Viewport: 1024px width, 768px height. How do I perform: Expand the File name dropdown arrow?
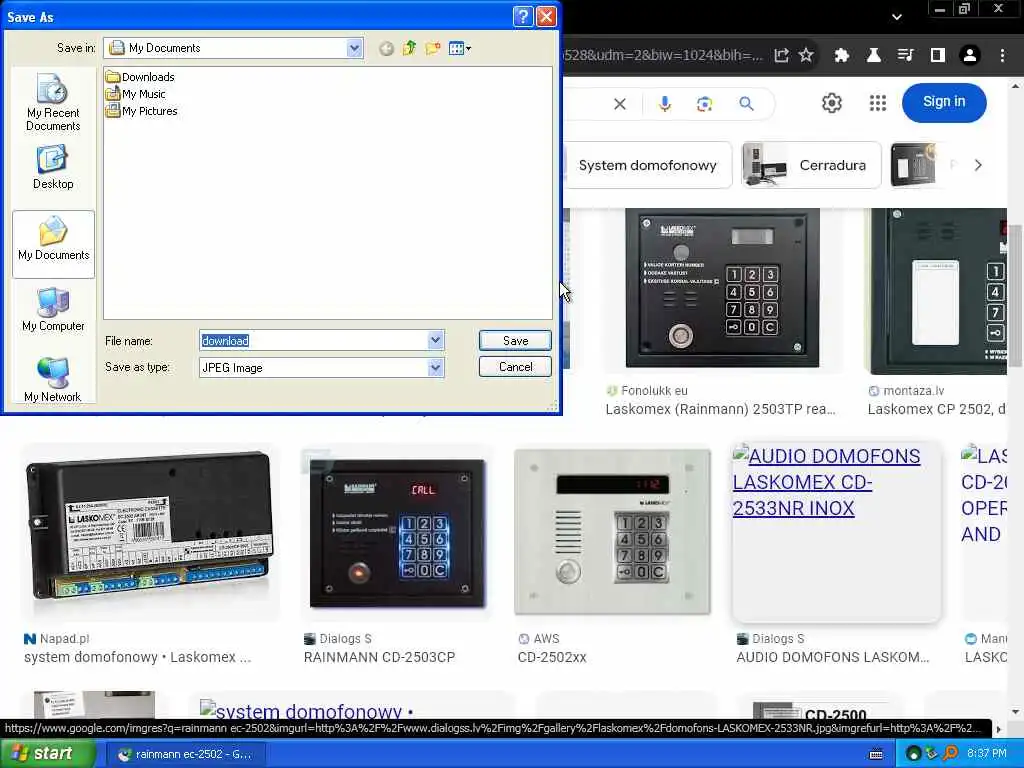click(436, 340)
